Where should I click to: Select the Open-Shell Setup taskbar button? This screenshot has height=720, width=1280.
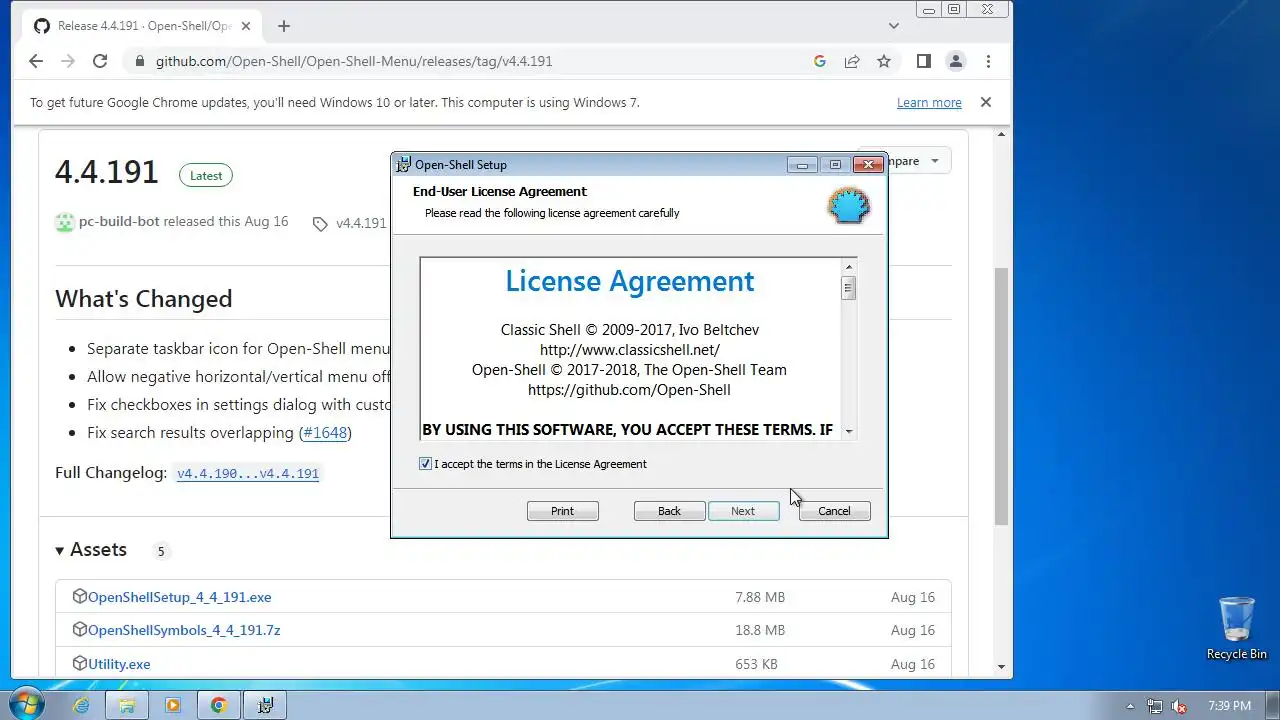point(265,705)
